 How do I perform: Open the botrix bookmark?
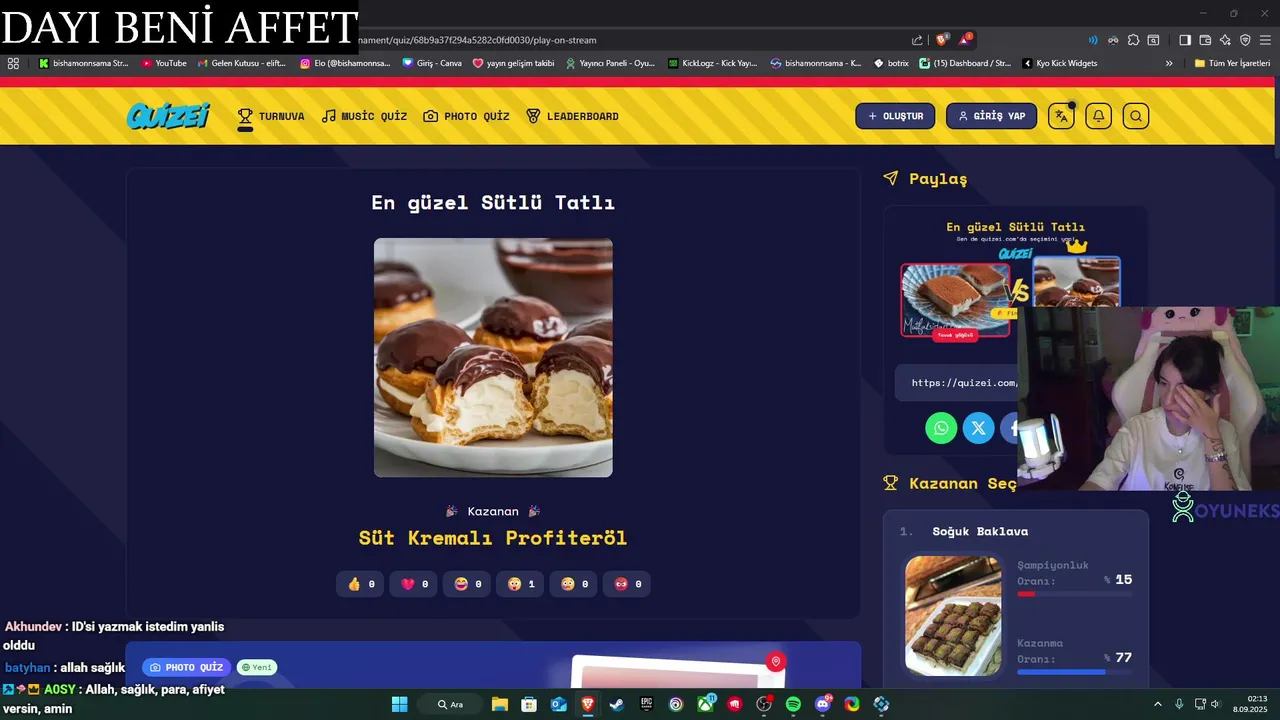pyautogui.click(x=891, y=63)
